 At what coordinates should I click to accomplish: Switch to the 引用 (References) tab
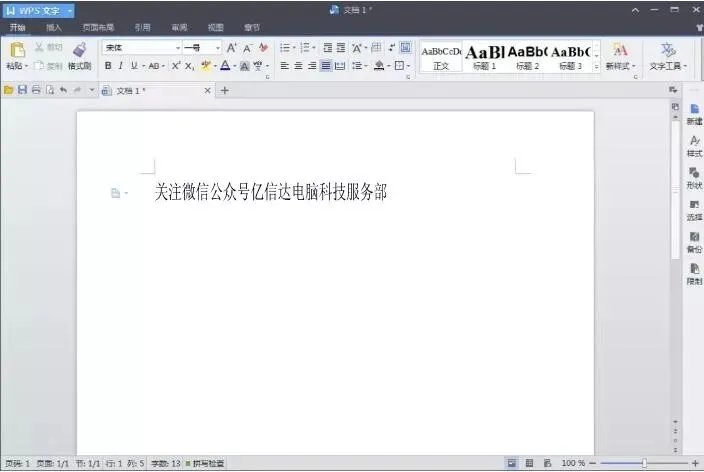coord(142,27)
